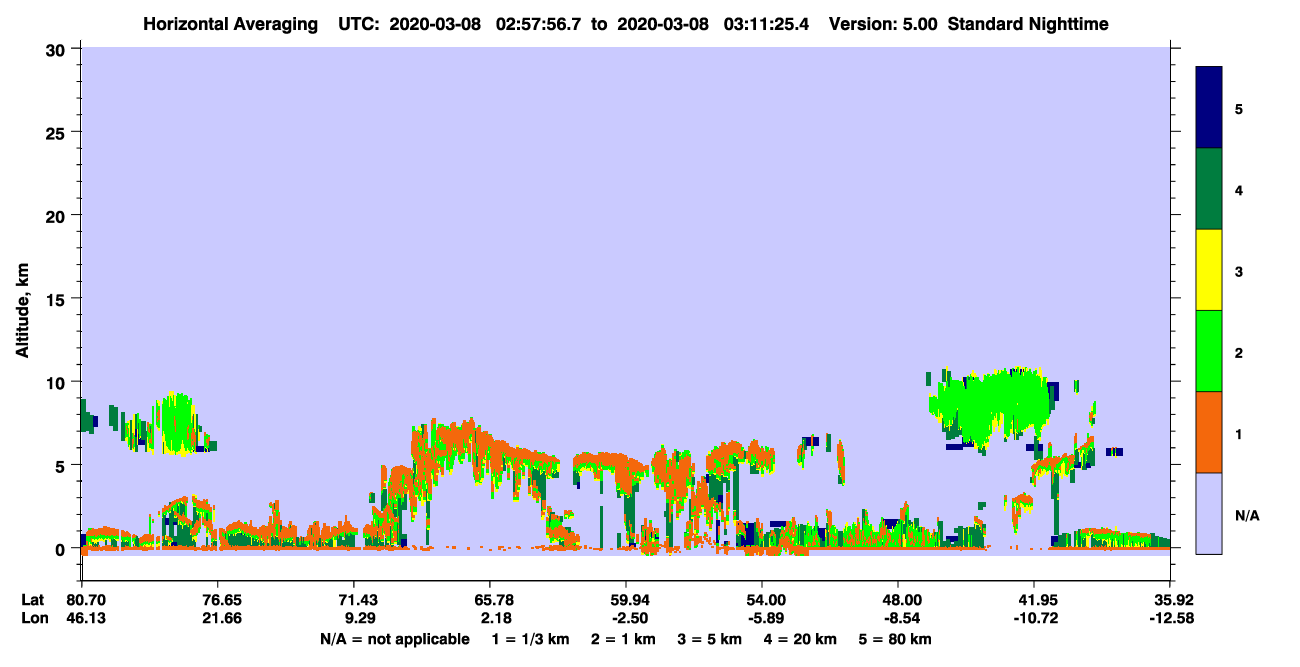Viewport: 1300px width, 667px height.
Task: Click the y-axis tick label 30
Action: point(58,49)
